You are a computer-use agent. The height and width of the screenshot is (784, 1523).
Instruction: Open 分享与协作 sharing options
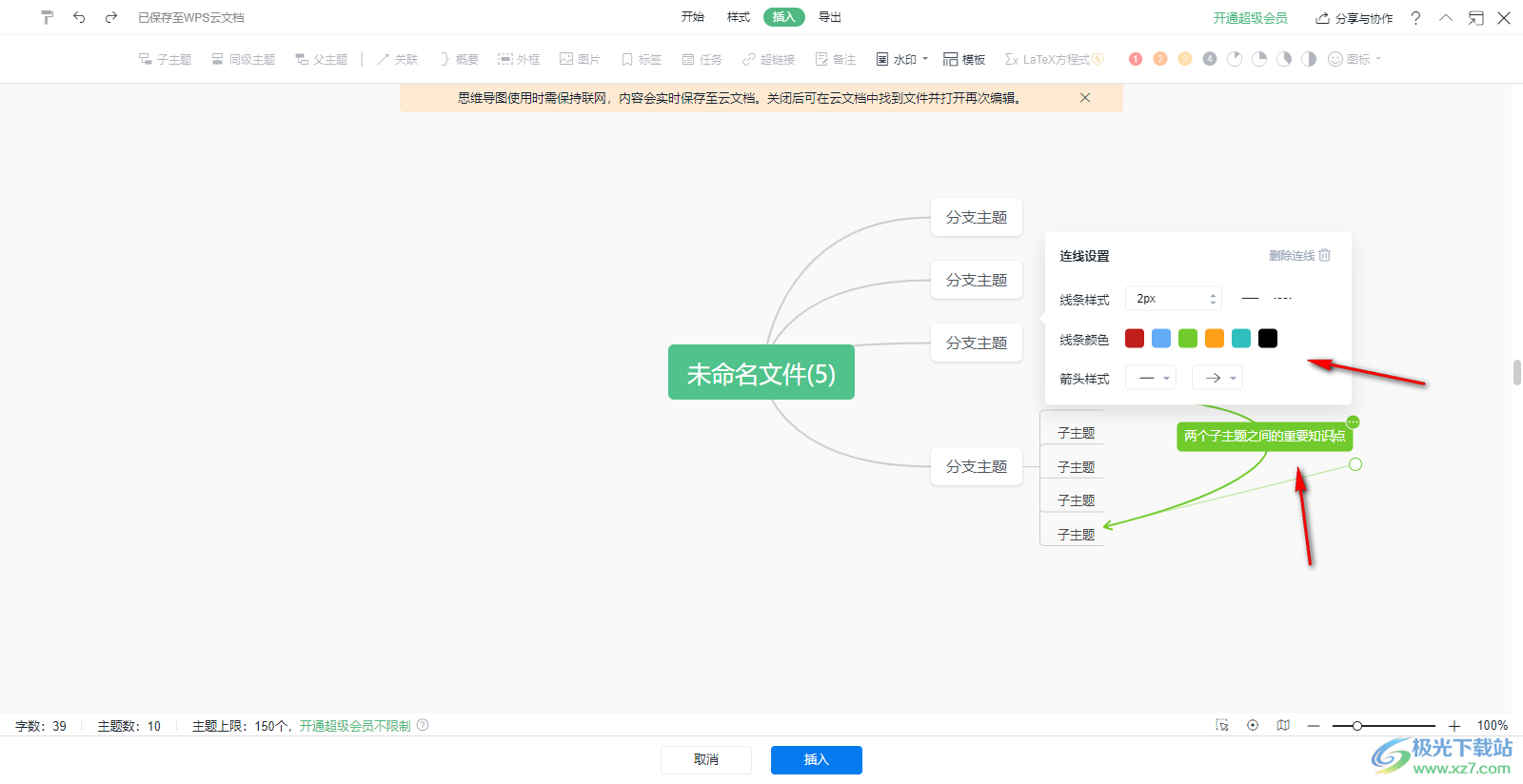pyautogui.click(x=1354, y=18)
